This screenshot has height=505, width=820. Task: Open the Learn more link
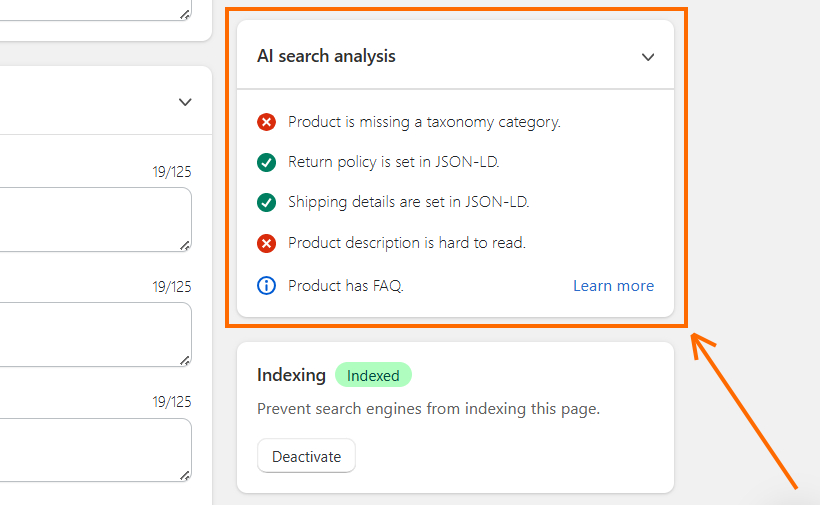tap(613, 285)
